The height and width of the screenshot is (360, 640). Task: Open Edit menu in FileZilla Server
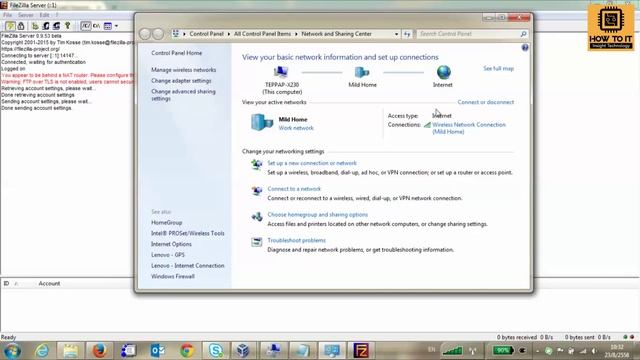[44, 15]
